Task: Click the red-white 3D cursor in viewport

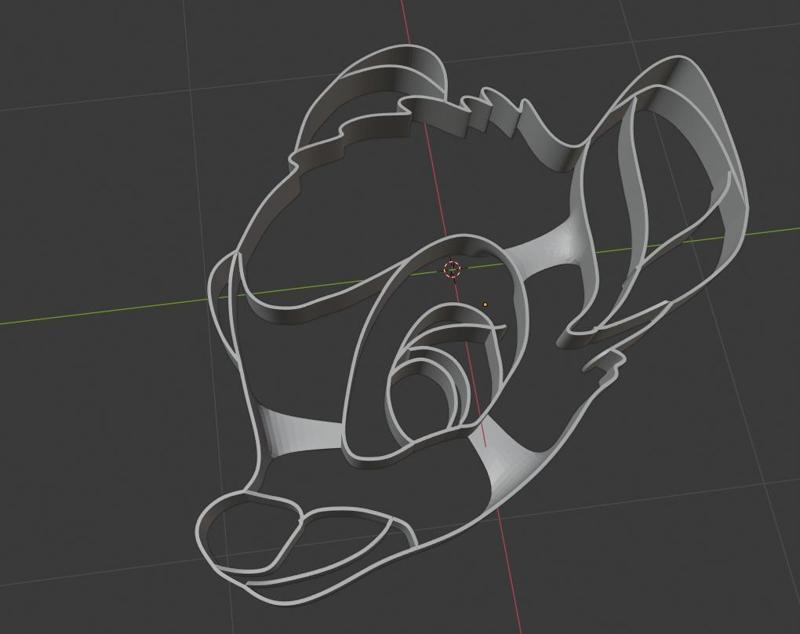Action: click(x=452, y=269)
